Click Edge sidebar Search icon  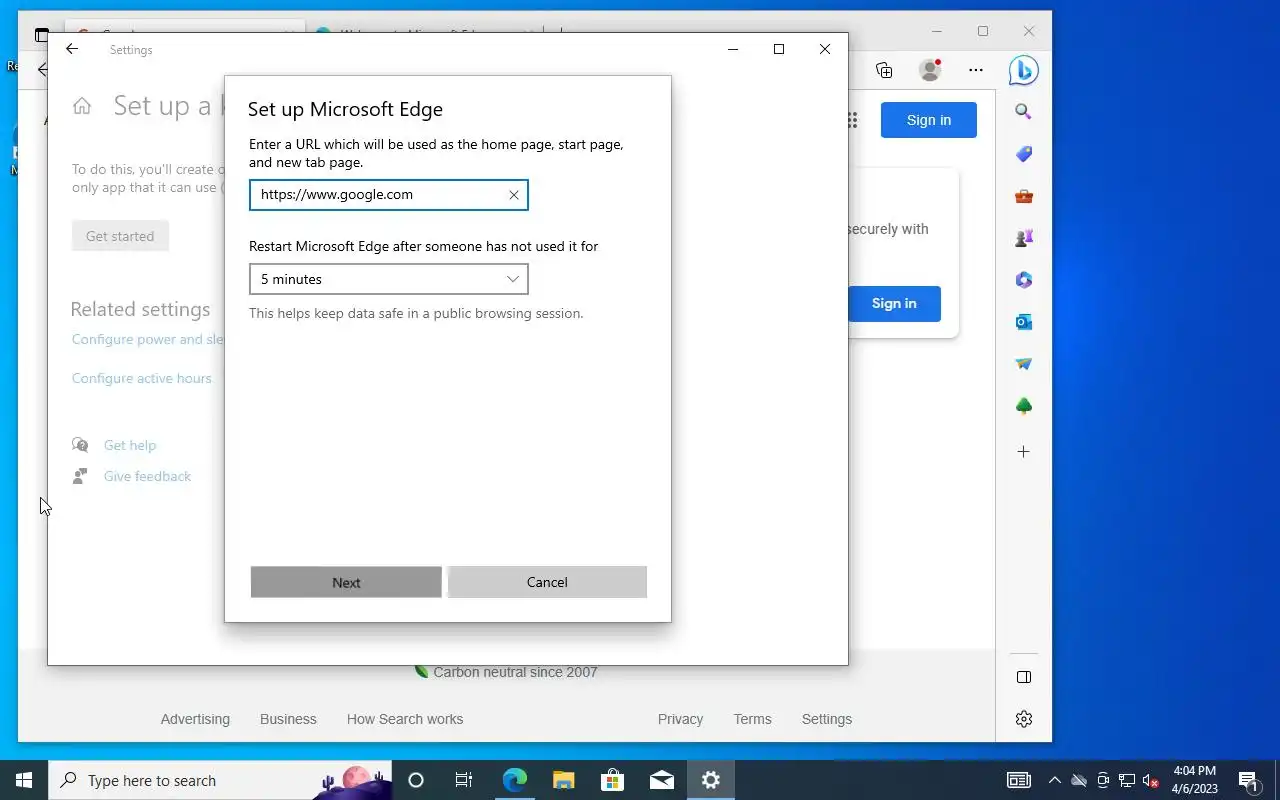point(1023,112)
